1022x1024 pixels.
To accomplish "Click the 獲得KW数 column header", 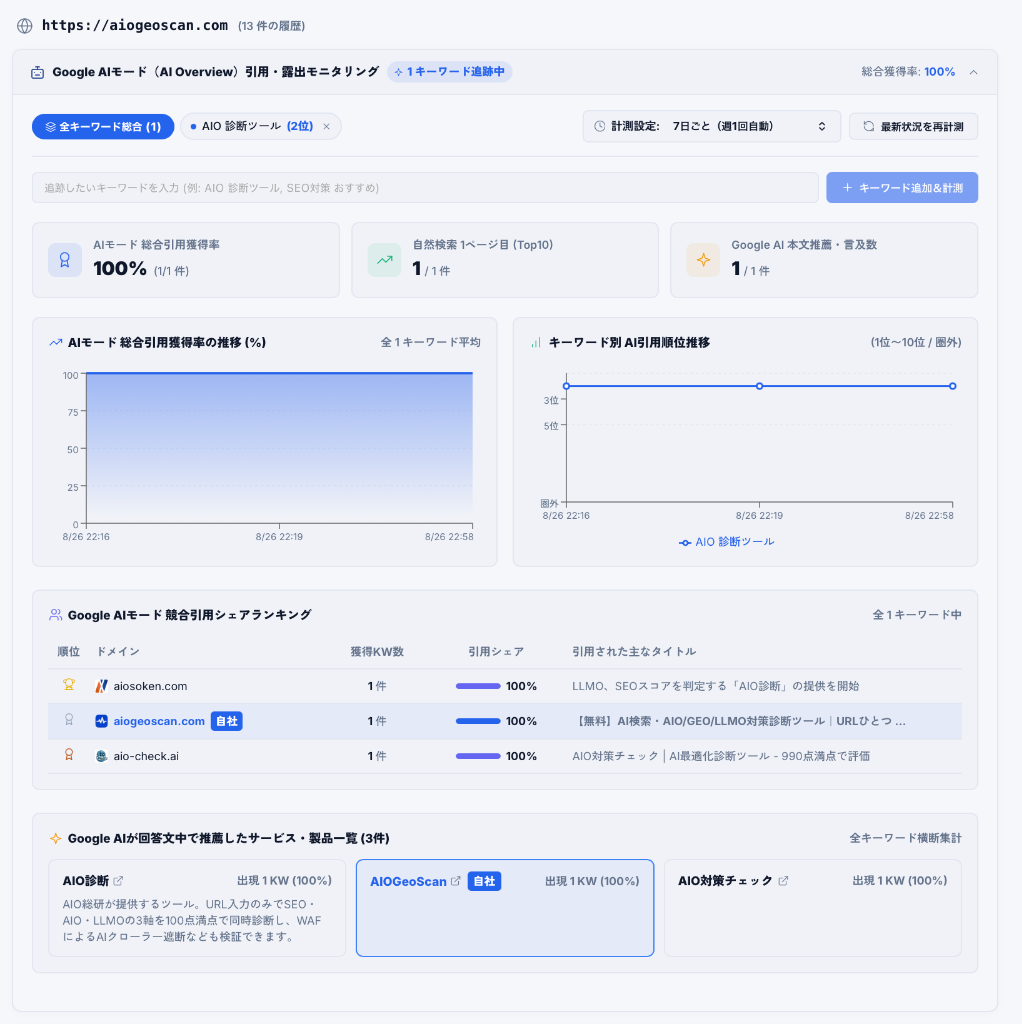I will pos(377,652).
